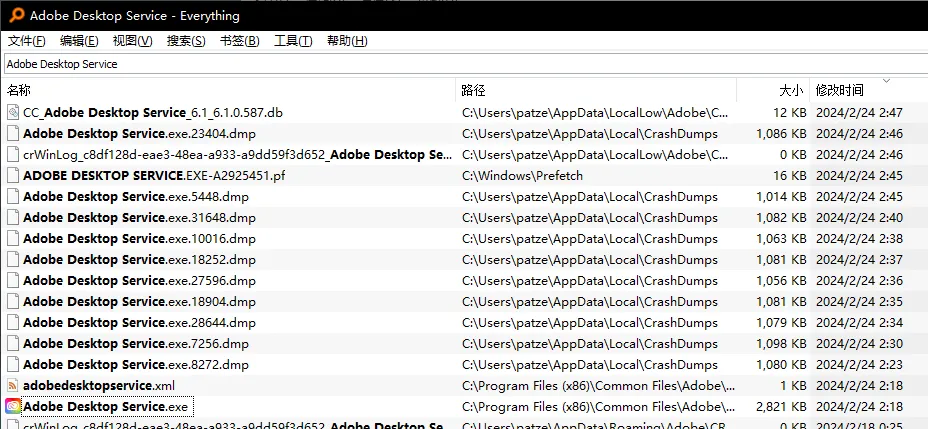This screenshot has height=429, width=928.
Task: Click file icon of Adobe Desktop Service.exe.18904.dmp
Action: [x=13, y=302]
